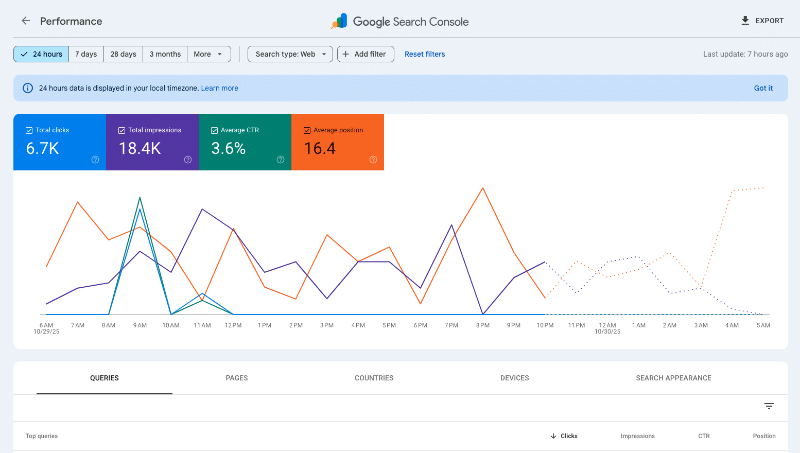Open the help icon on Total impressions card
This screenshot has height=453, width=800.
click(188, 160)
